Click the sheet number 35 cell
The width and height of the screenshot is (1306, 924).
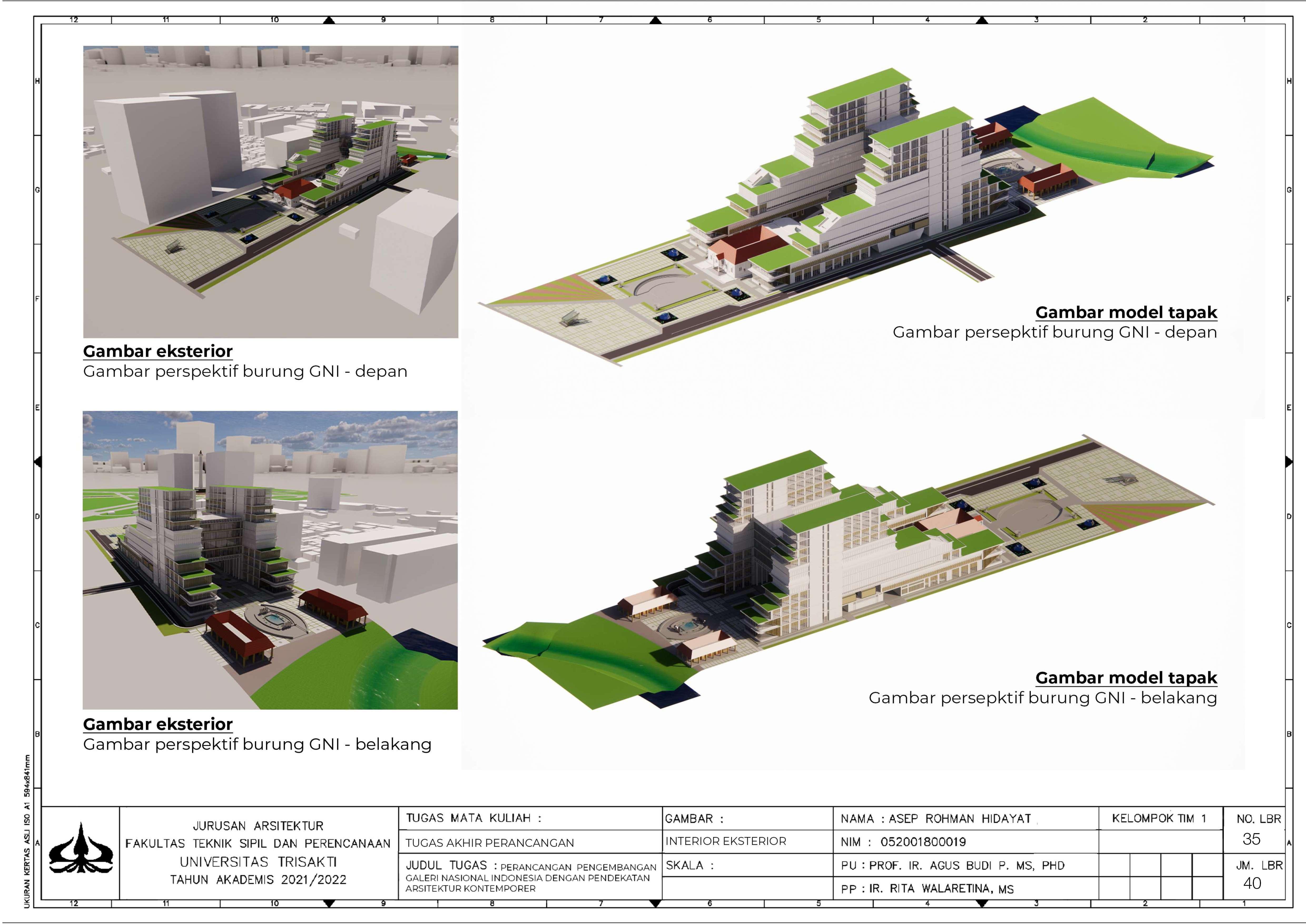pyautogui.click(x=1251, y=839)
